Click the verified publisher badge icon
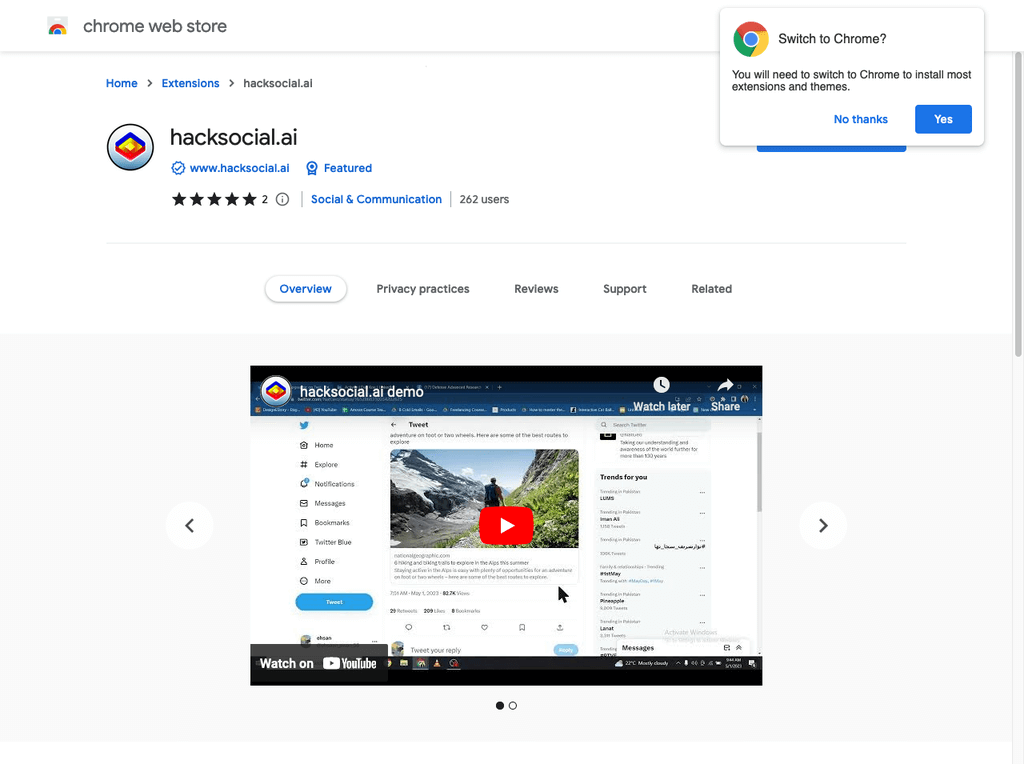Screen dimensions: 1024x764 click(x=178, y=168)
